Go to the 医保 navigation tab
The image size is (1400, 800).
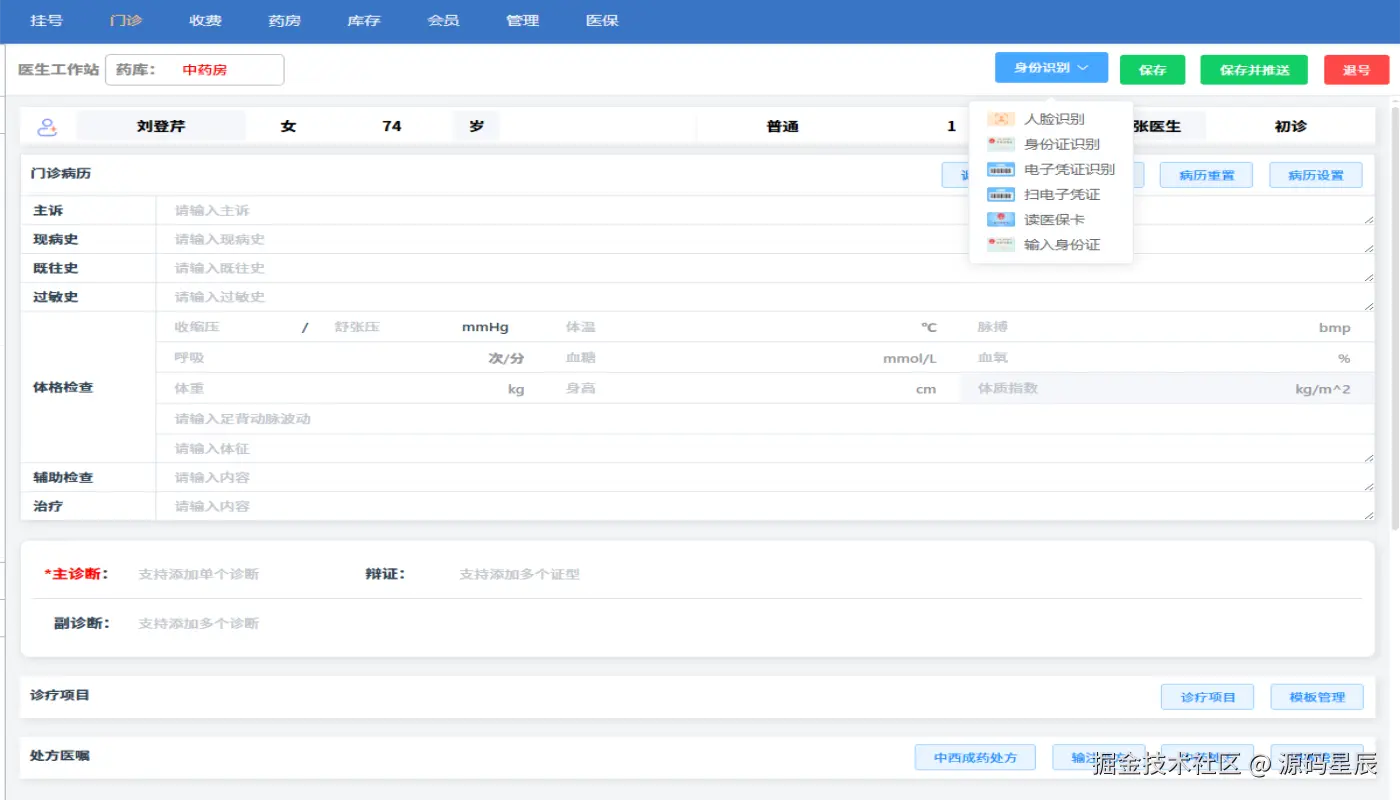point(602,20)
